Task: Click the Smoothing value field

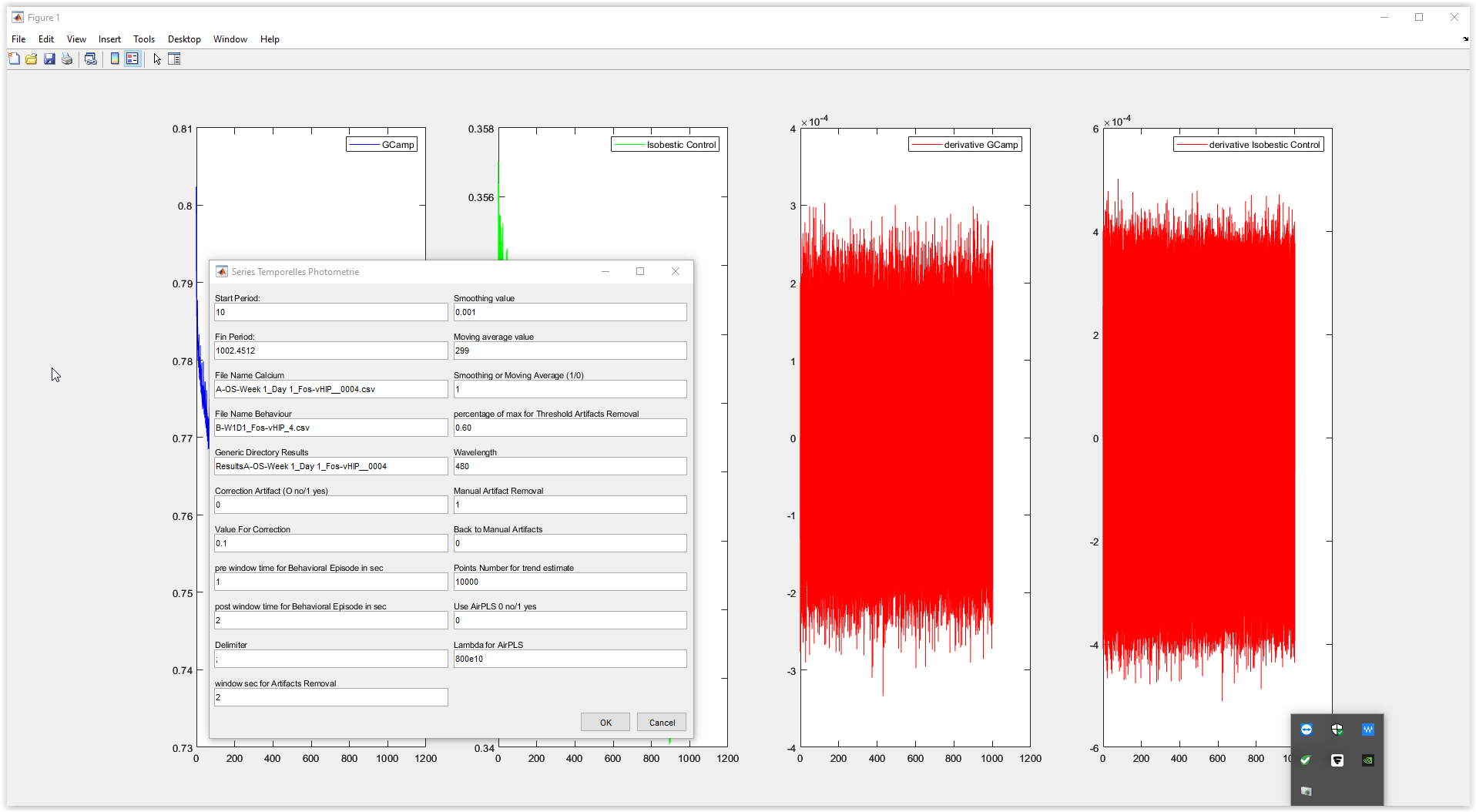Action: [x=570, y=312]
